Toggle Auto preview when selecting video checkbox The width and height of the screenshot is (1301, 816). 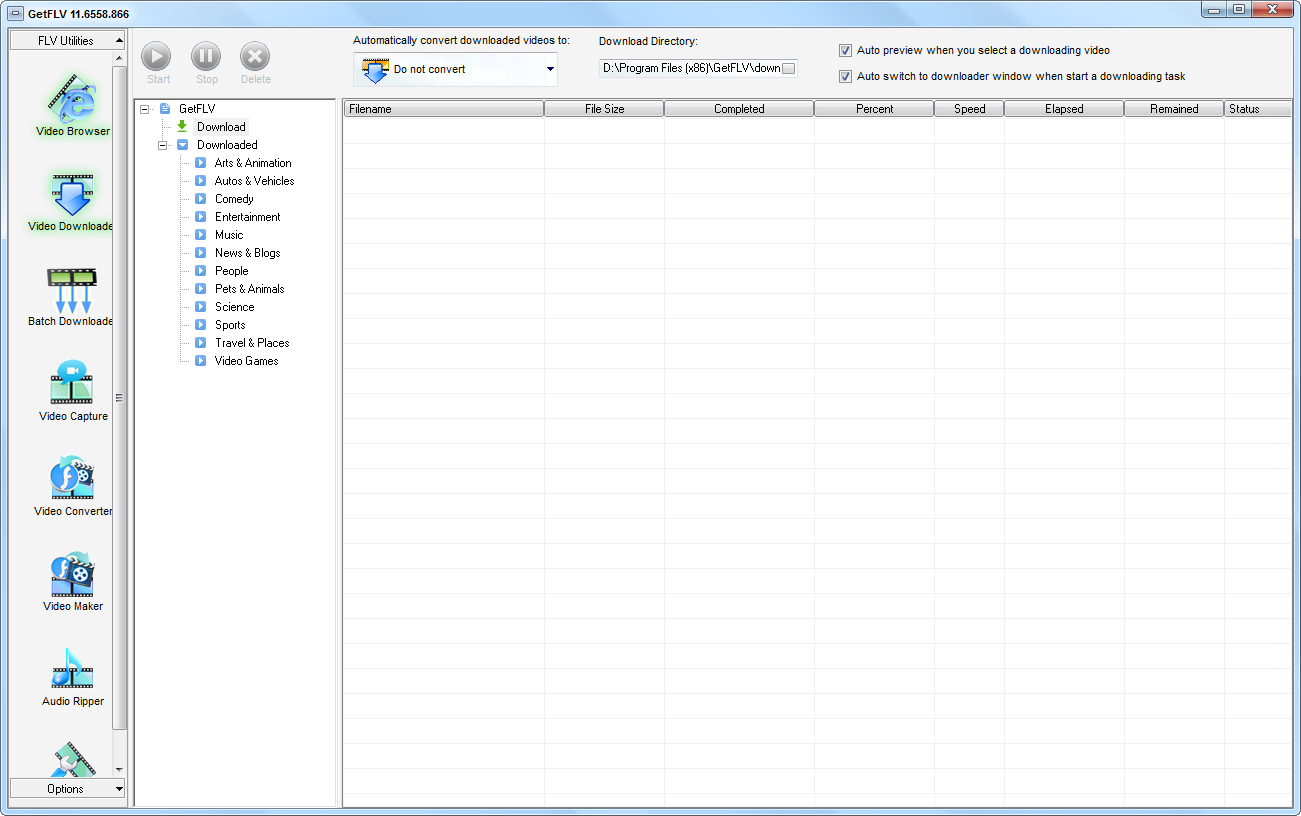pyautogui.click(x=846, y=50)
